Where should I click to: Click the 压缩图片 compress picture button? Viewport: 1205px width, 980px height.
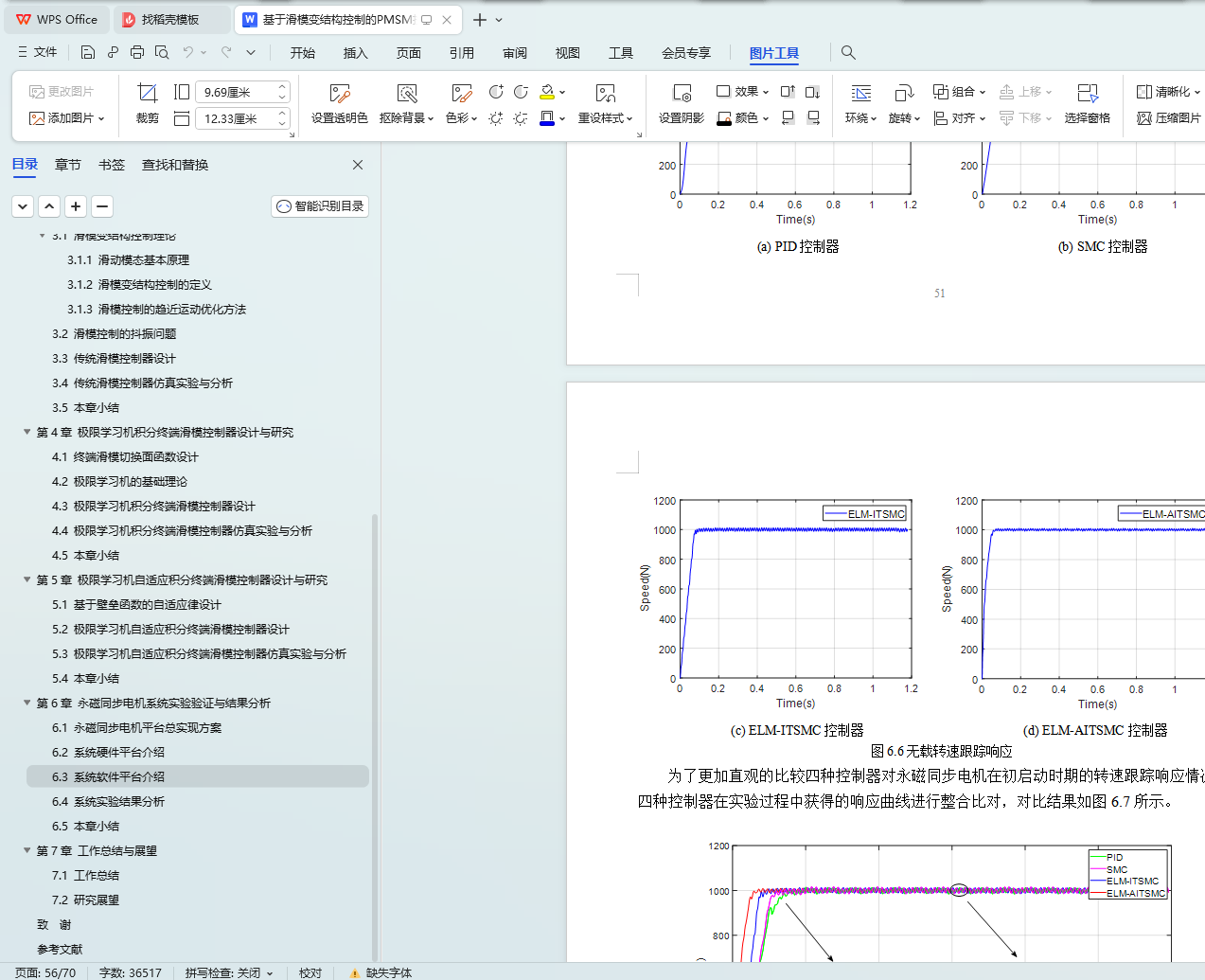coord(1169,118)
